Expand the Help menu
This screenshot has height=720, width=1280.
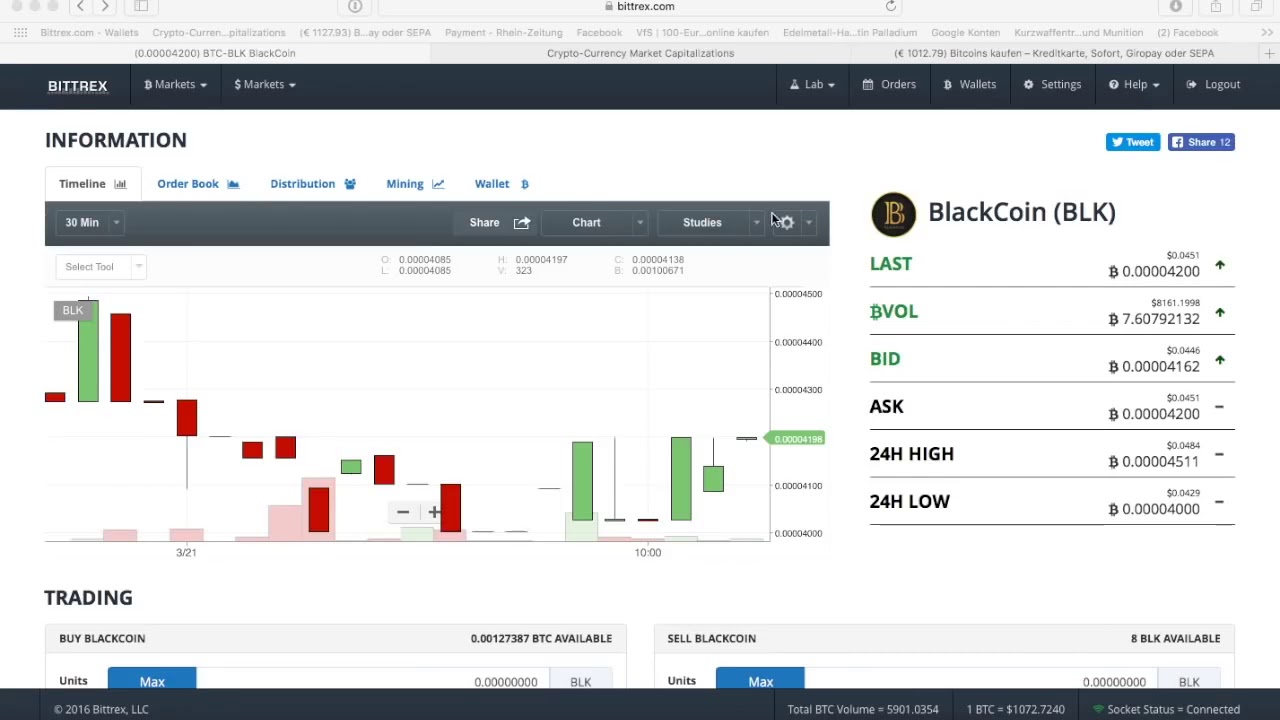pos(1134,85)
